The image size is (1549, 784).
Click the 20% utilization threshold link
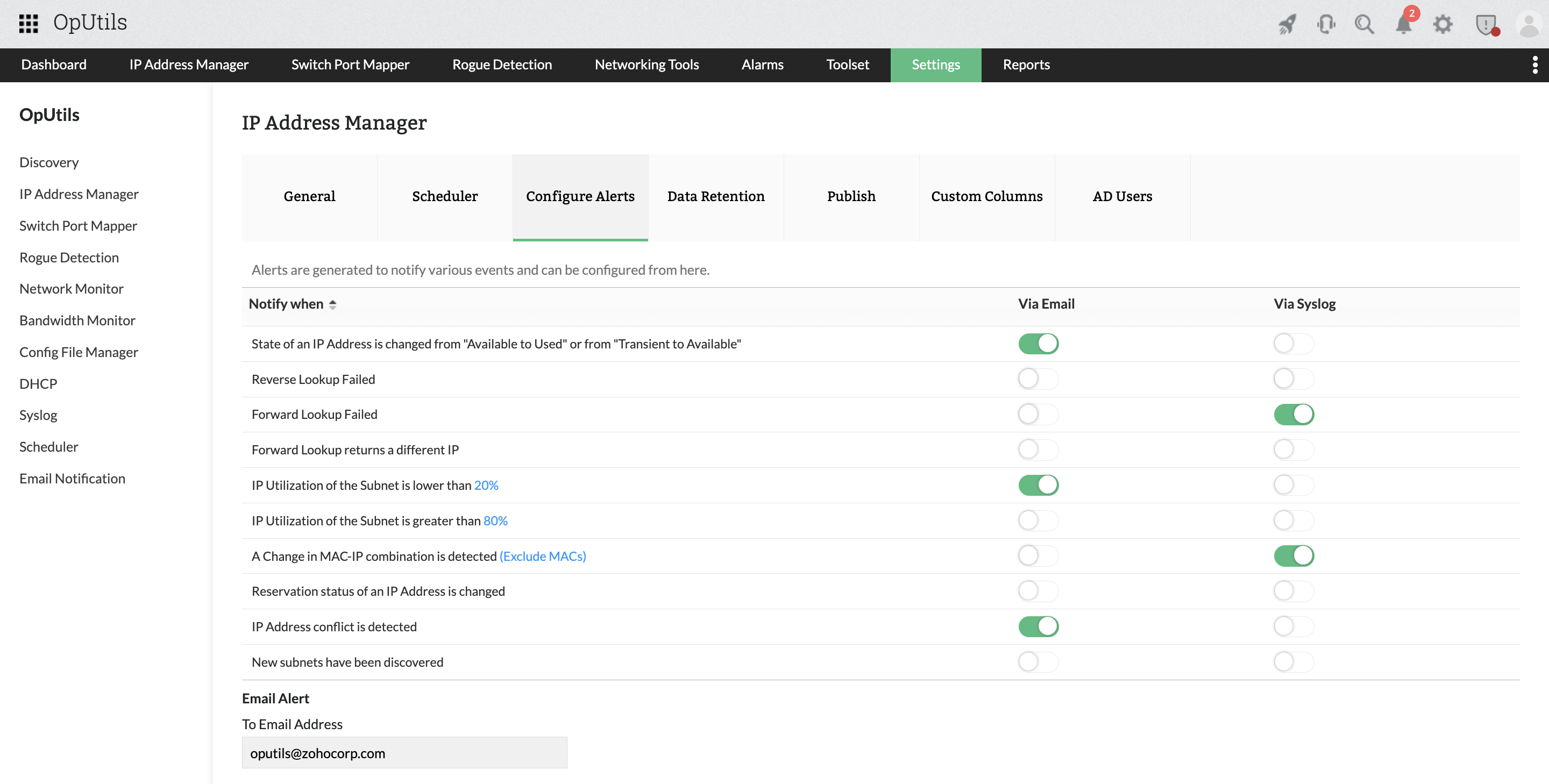(x=486, y=485)
